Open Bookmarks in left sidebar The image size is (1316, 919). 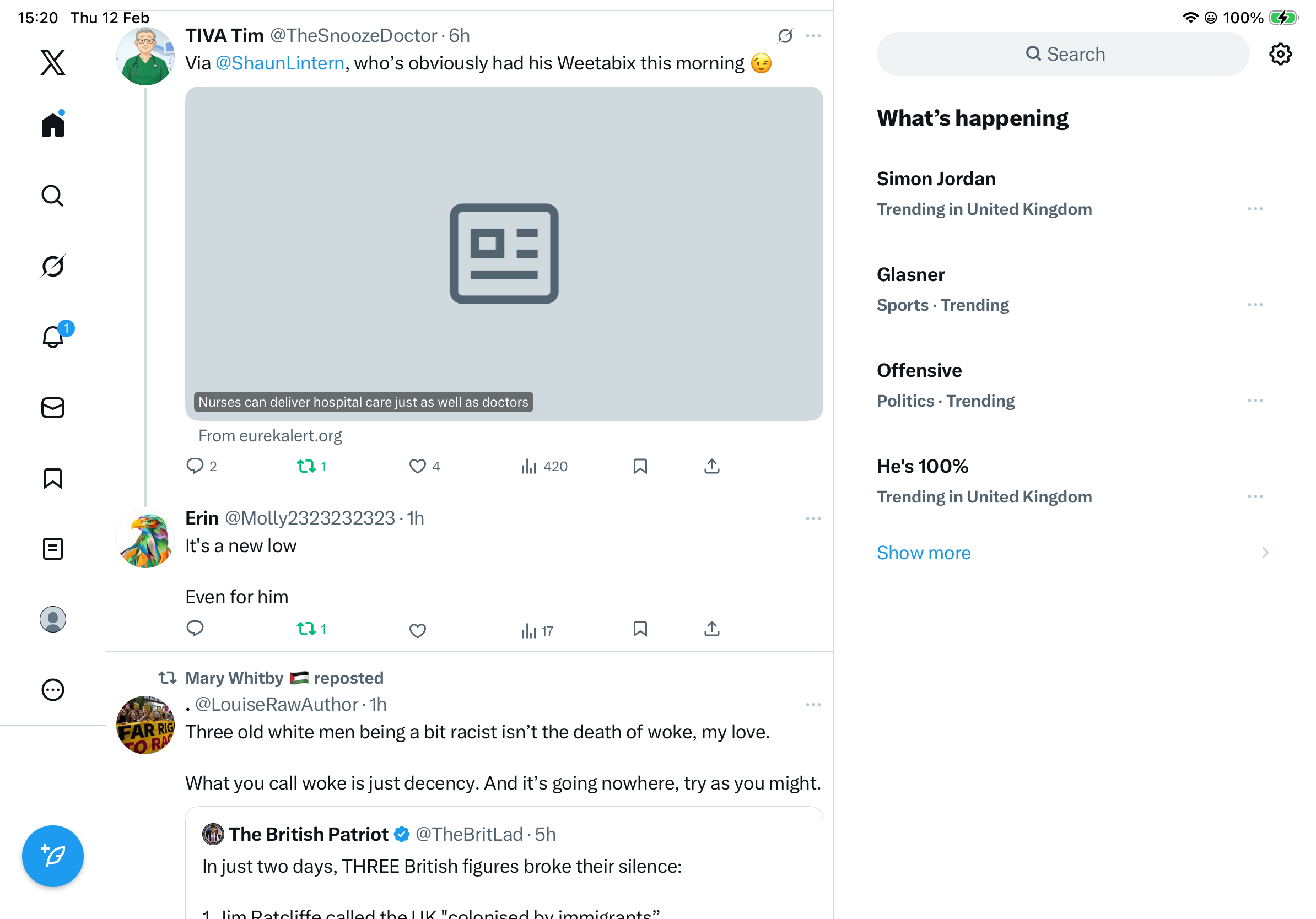(x=53, y=478)
